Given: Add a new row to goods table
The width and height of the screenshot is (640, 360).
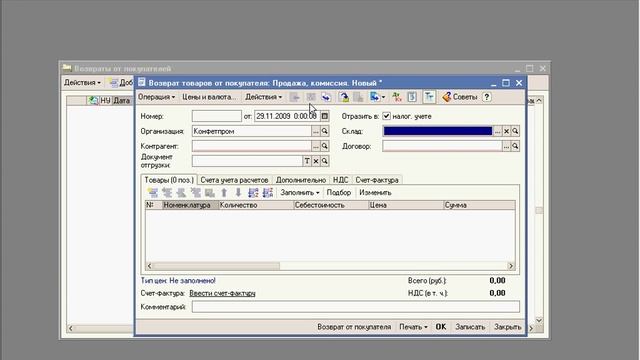Looking at the screenshot, I should (153, 193).
